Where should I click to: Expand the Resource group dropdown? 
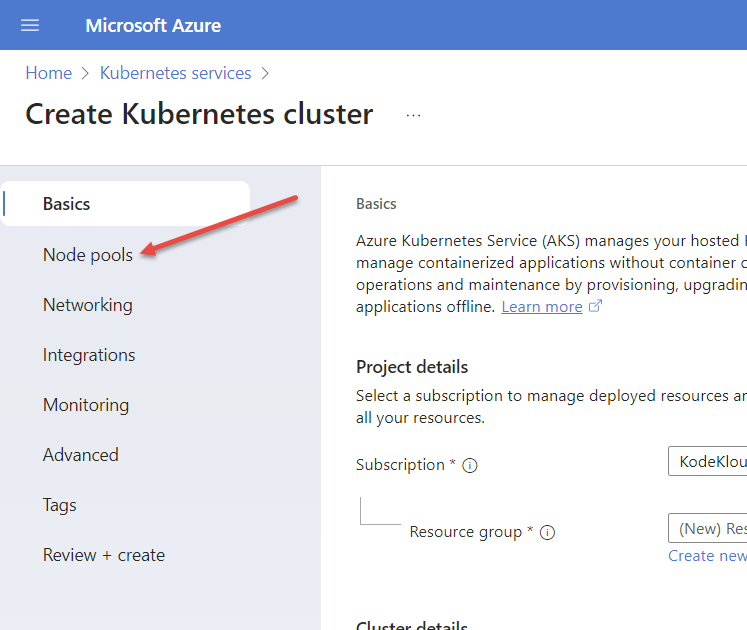tap(707, 528)
